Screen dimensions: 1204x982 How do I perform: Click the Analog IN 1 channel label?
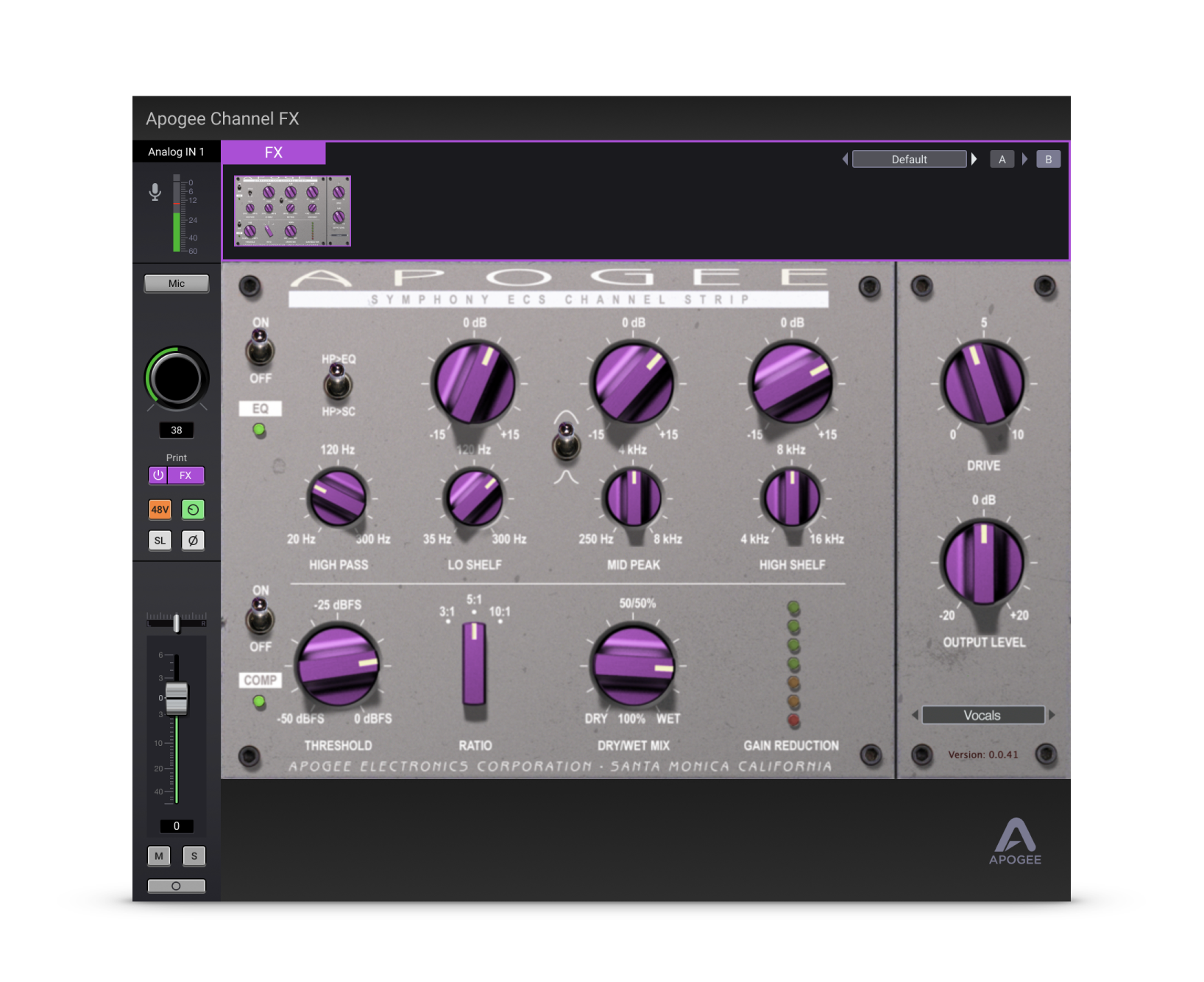click(x=176, y=152)
